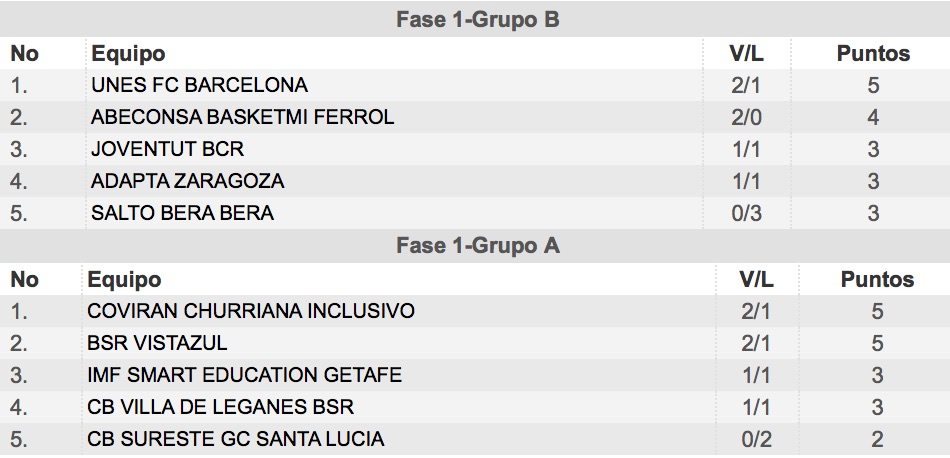The image size is (950, 458).
Task: Open IMF SMART EDUCATION GETAFE team
Action: pos(245,375)
